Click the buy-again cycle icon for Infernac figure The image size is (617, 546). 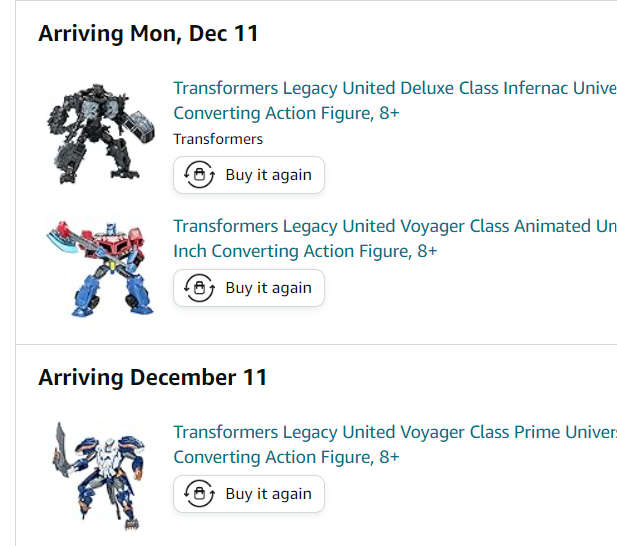(200, 175)
